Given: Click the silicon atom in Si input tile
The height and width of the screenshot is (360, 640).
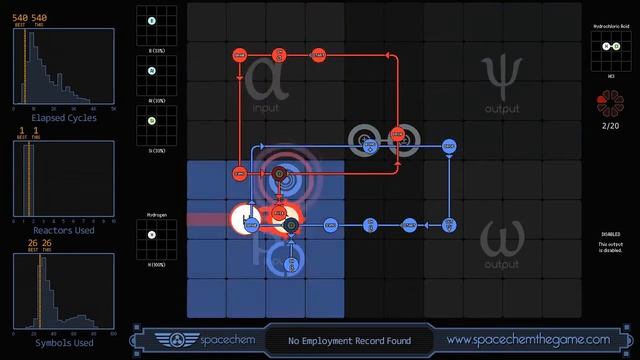Looking at the screenshot, I should pyautogui.click(x=151, y=121).
